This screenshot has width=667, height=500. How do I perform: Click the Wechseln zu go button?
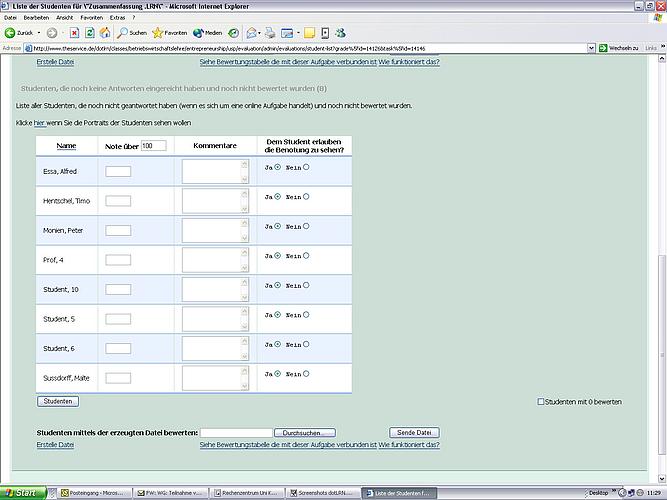619,48
